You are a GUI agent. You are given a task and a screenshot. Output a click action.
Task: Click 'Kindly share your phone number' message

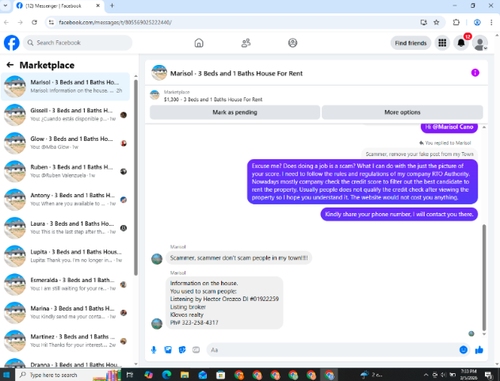click(399, 214)
